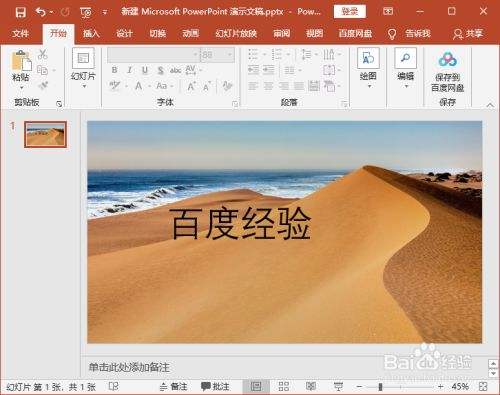
Task: Open the 编辑 editing menu
Action: pyautogui.click(x=405, y=68)
